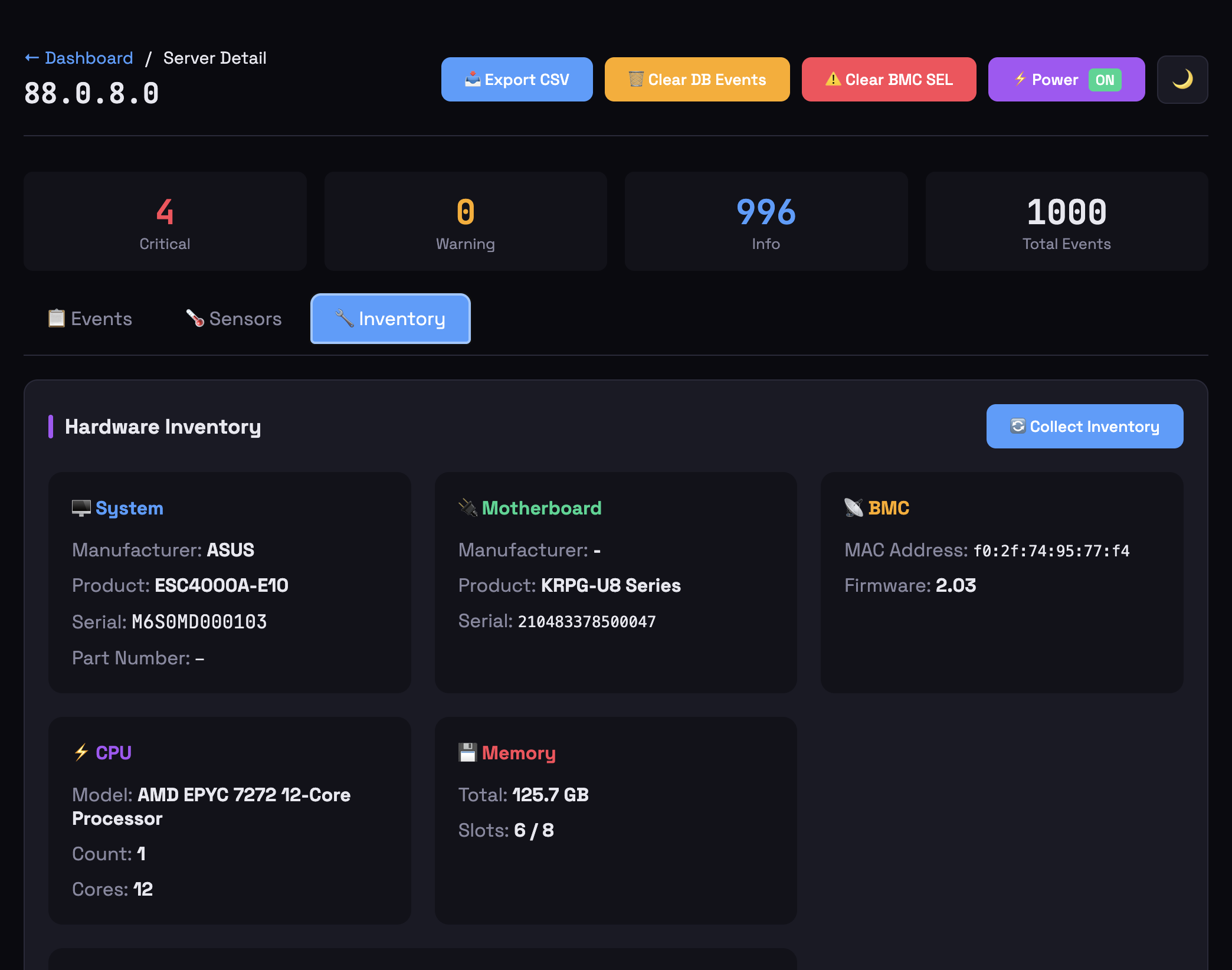Click the Collect Inventory button
This screenshot has height=970, width=1232.
coord(1084,426)
